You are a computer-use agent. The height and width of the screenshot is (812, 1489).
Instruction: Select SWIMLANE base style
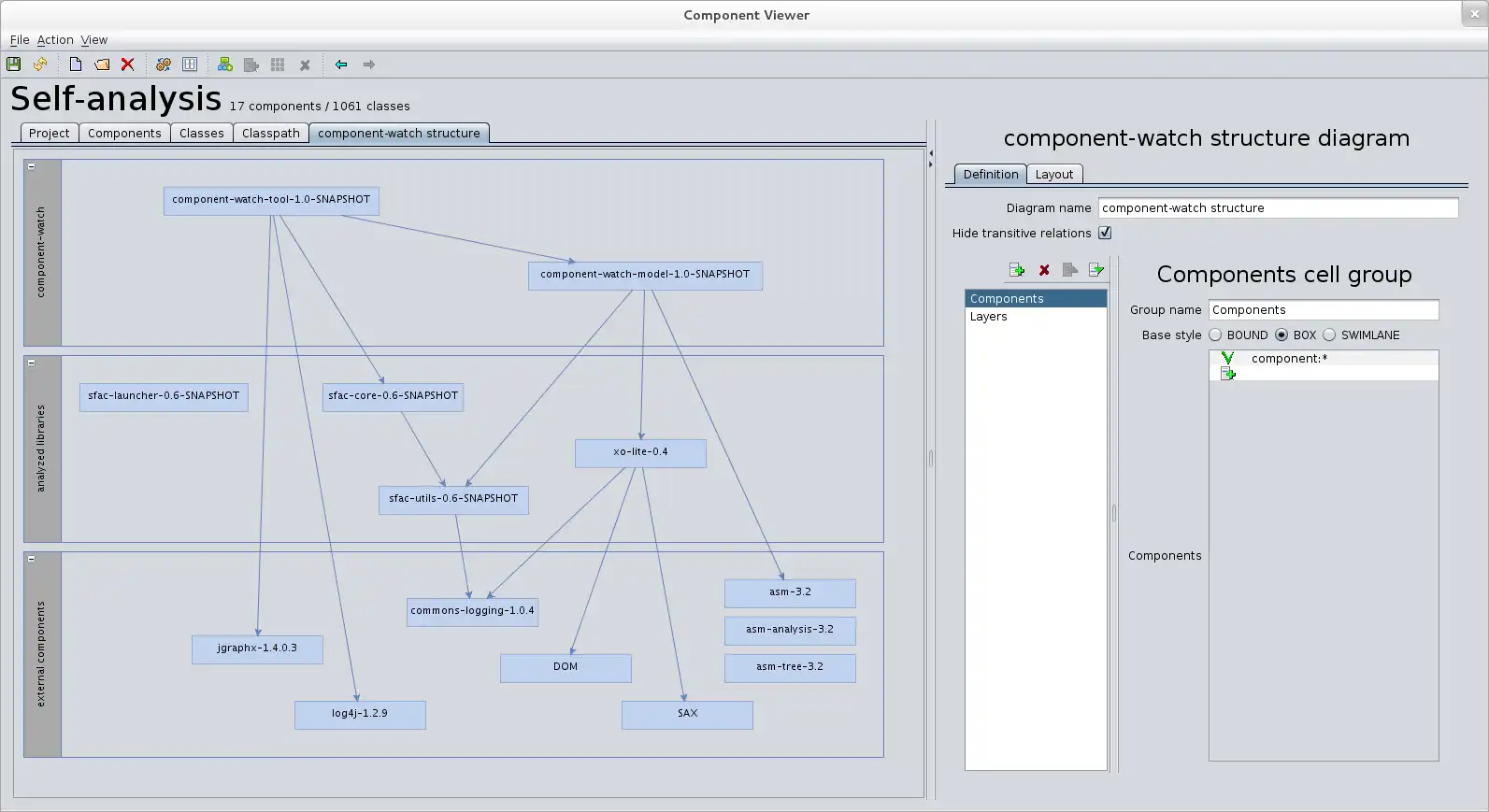1329,335
